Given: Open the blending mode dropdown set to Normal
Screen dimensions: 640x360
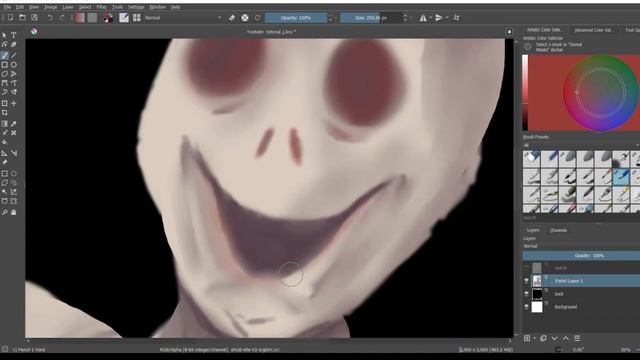Looking at the screenshot, I should 183,18.
